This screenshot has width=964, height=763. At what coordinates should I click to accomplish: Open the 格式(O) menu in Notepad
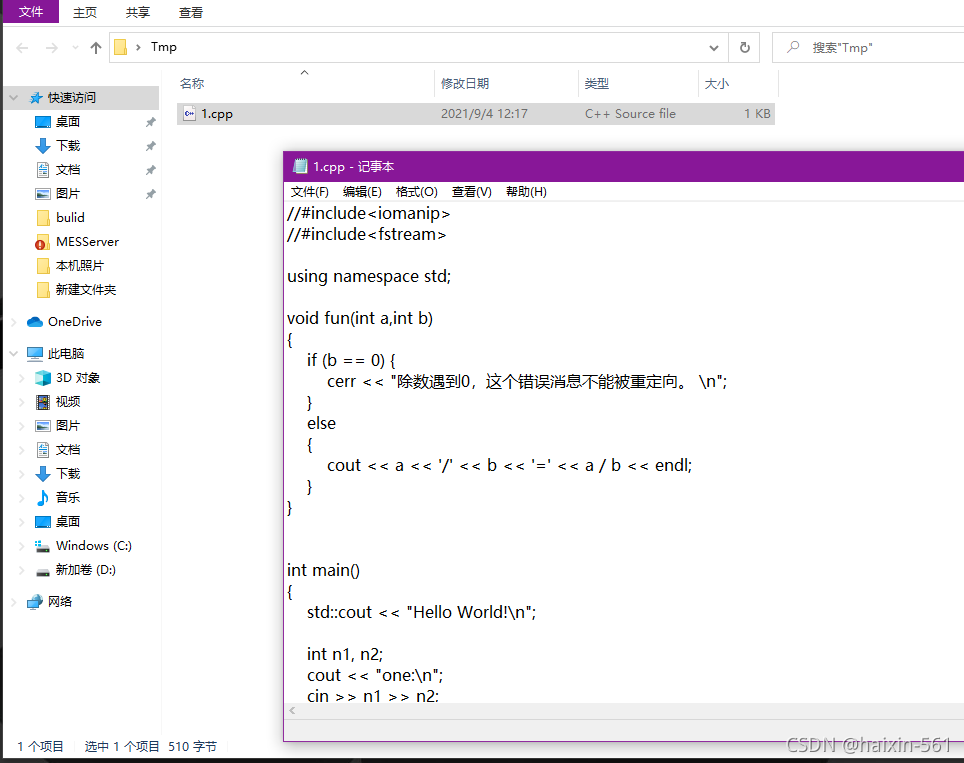click(416, 191)
